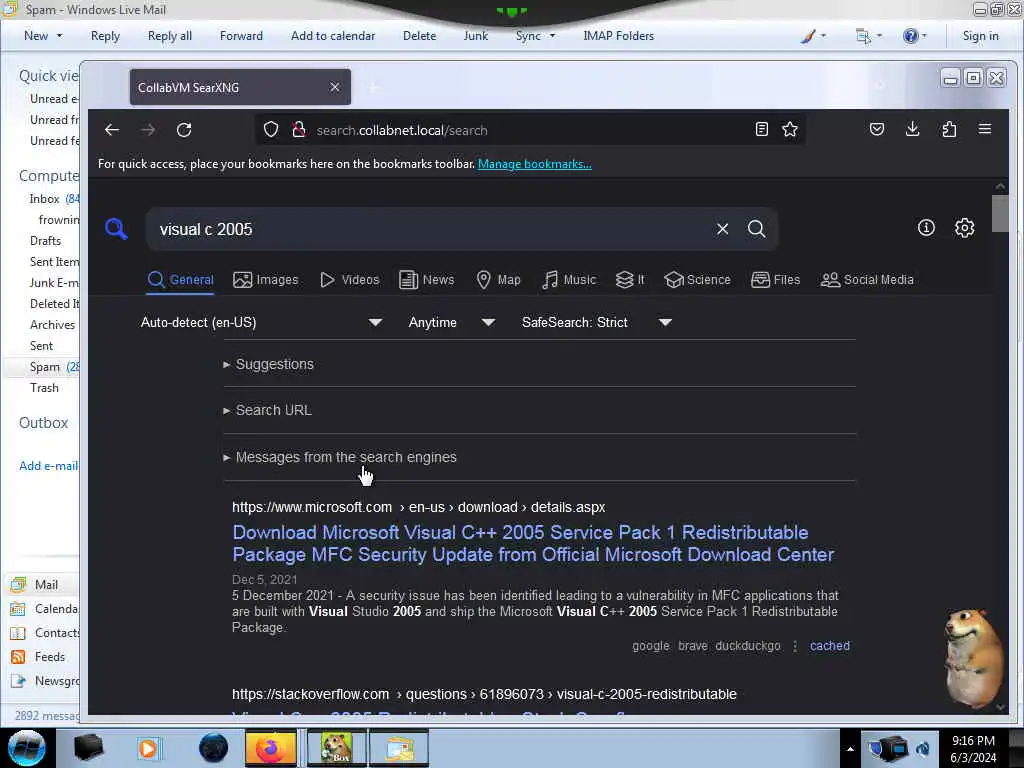The image size is (1024, 768).
Task: Click the blue SearXNG logo magnifier
Action: pos(116,229)
